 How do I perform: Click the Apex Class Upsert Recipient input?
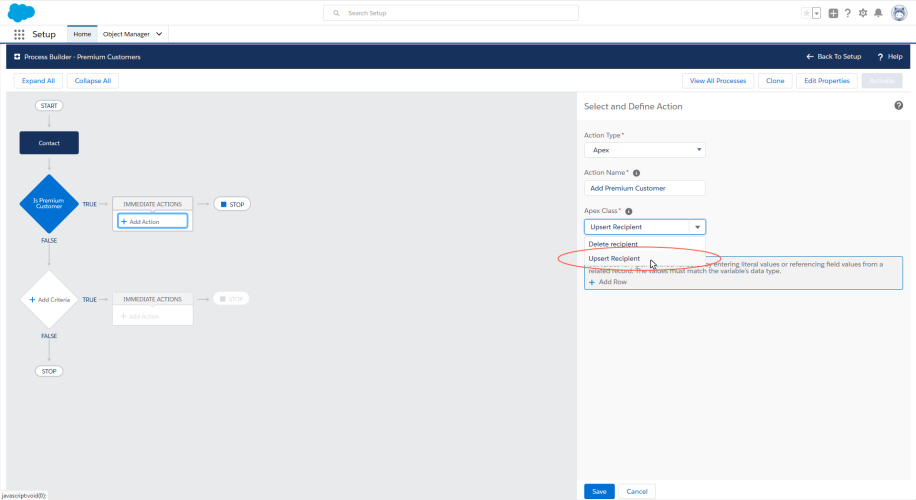[x=637, y=227]
